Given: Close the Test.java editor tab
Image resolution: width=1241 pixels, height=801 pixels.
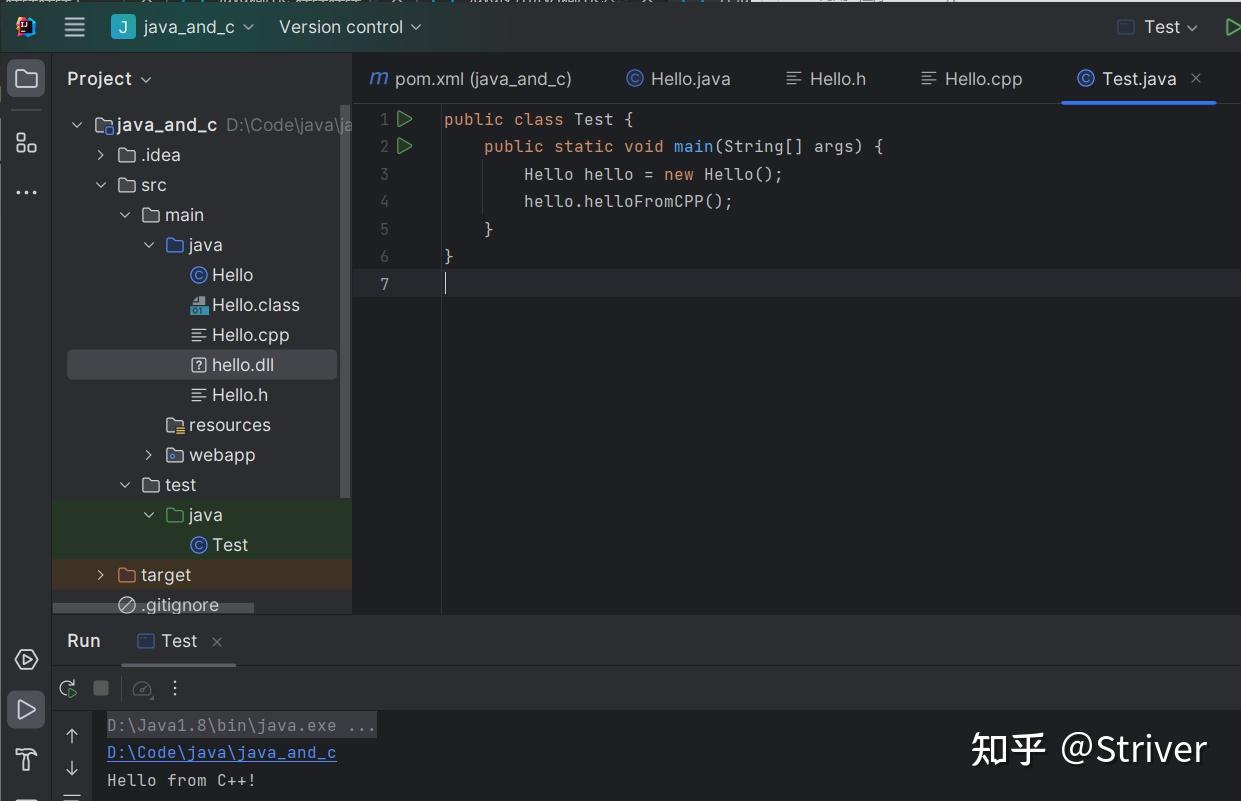Looking at the screenshot, I should (1196, 78).
